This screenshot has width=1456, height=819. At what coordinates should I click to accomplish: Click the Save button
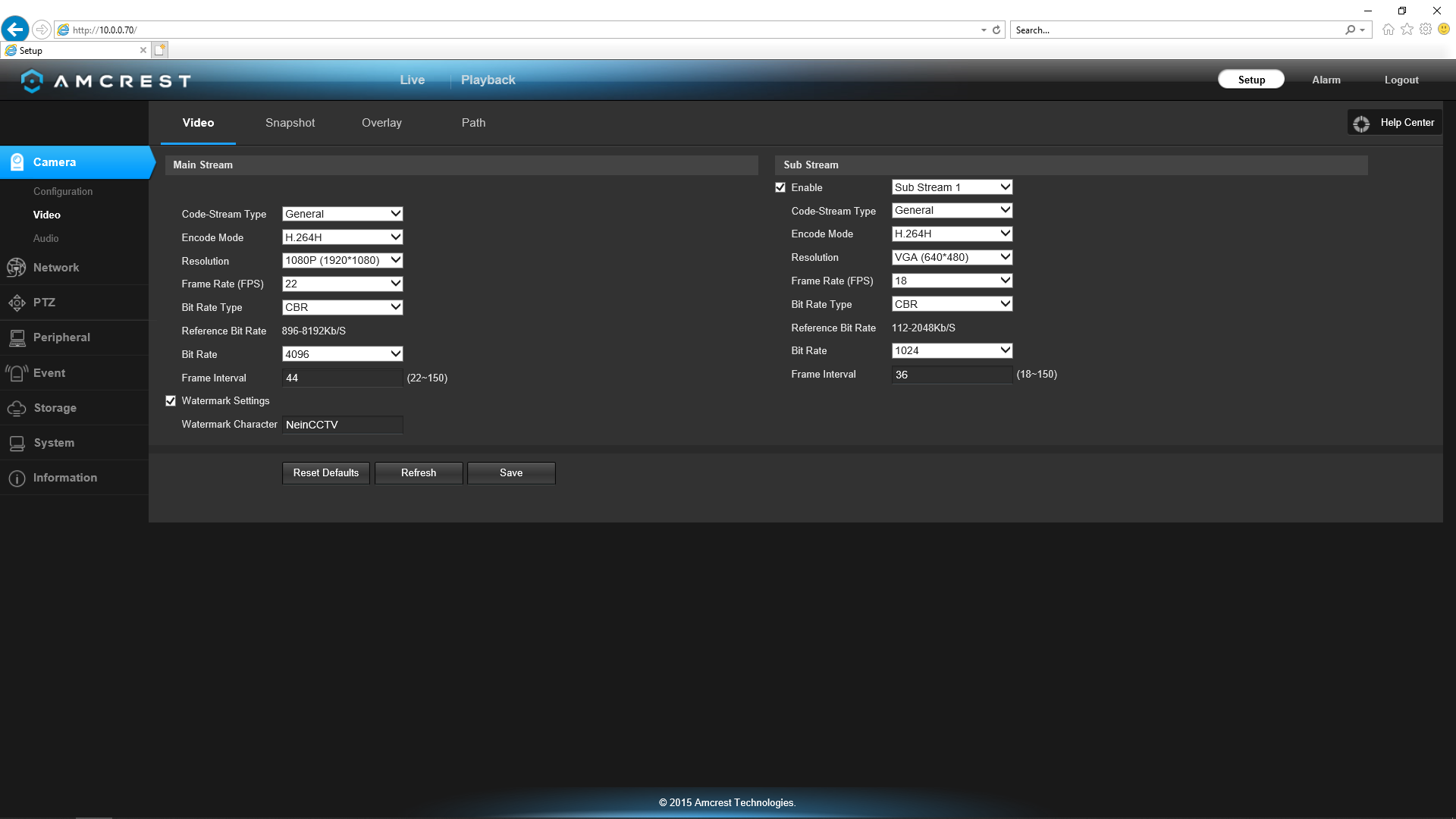[511, 473]
